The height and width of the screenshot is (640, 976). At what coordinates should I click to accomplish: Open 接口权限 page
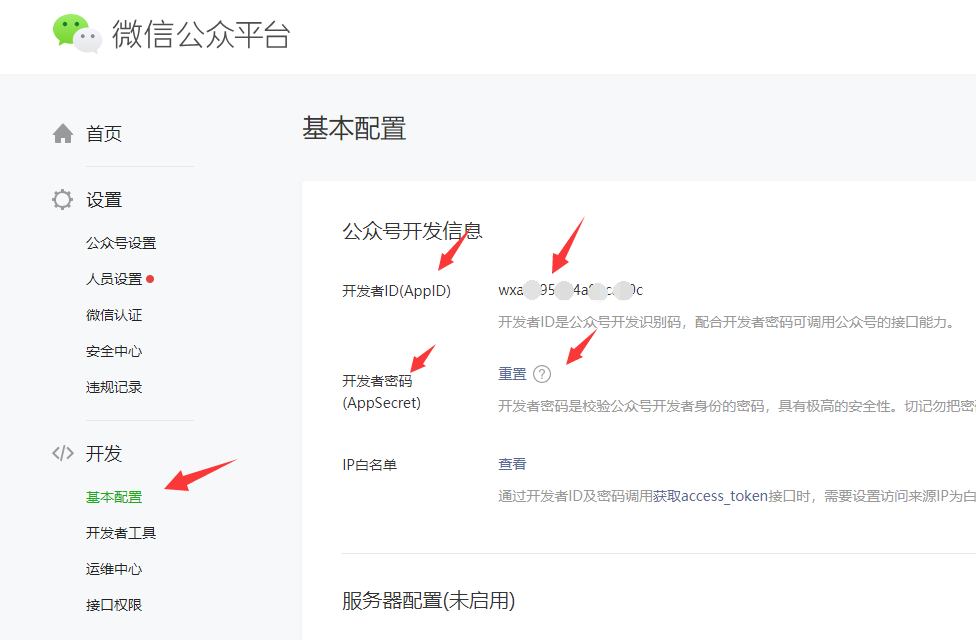(114, 605)
